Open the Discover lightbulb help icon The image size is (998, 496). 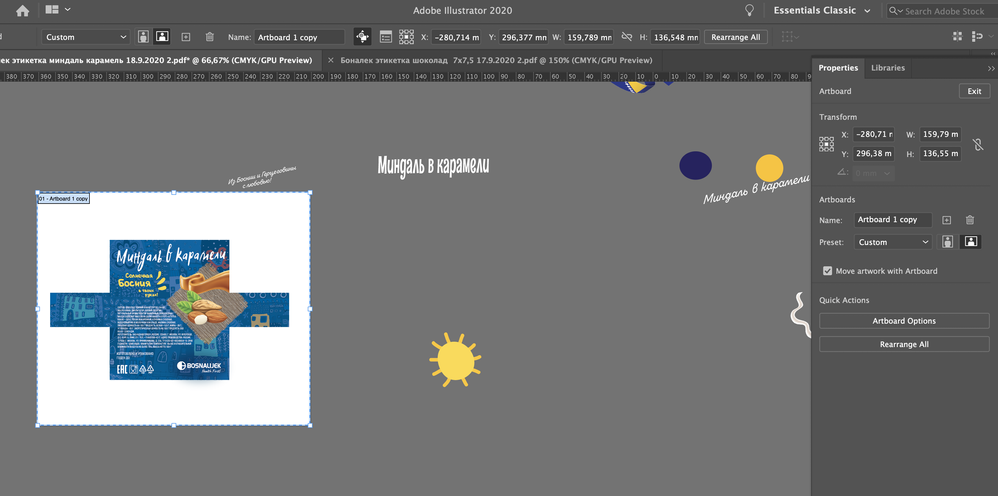[750, 10]
